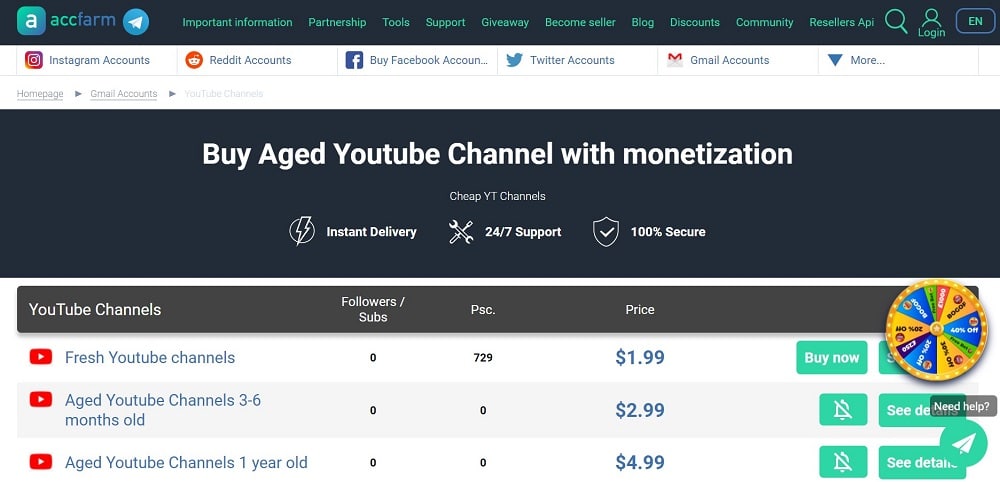
Task: Open Aged Youtube Channels 1 year old
Action: coord(186,462)
